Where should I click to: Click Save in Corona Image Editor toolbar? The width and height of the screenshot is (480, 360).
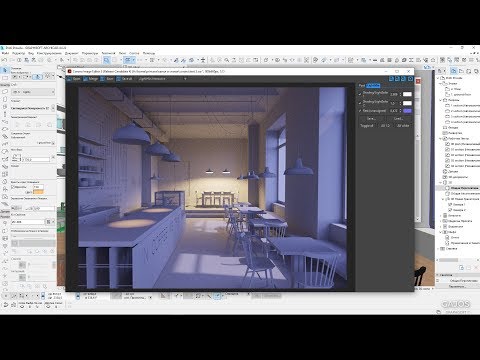click(107, 79)
